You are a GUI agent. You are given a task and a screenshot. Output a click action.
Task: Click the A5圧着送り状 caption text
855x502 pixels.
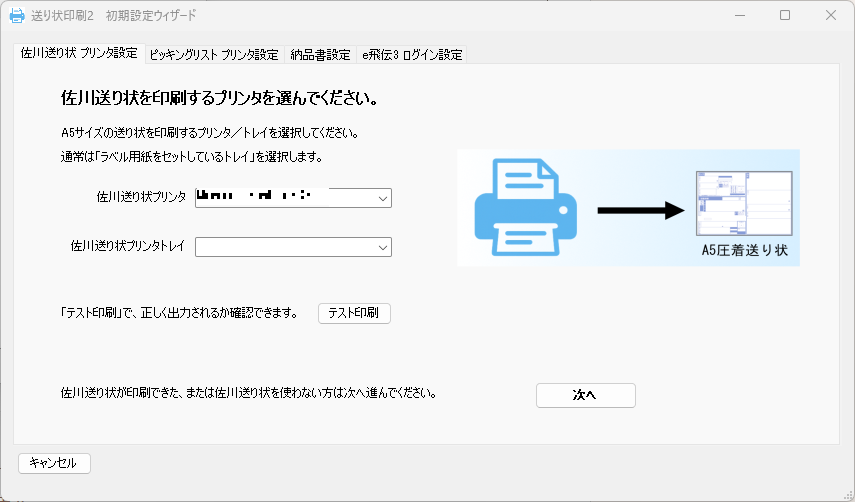pyautogui.click(x=744, y=251)
